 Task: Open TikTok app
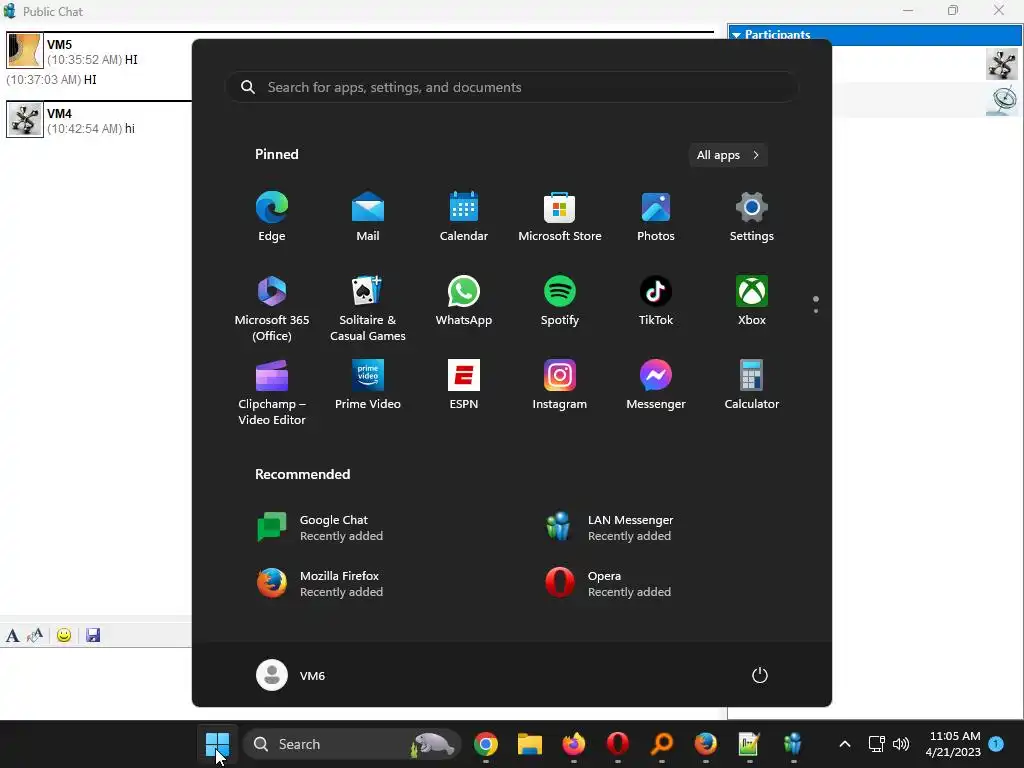[x=656, y=300]
